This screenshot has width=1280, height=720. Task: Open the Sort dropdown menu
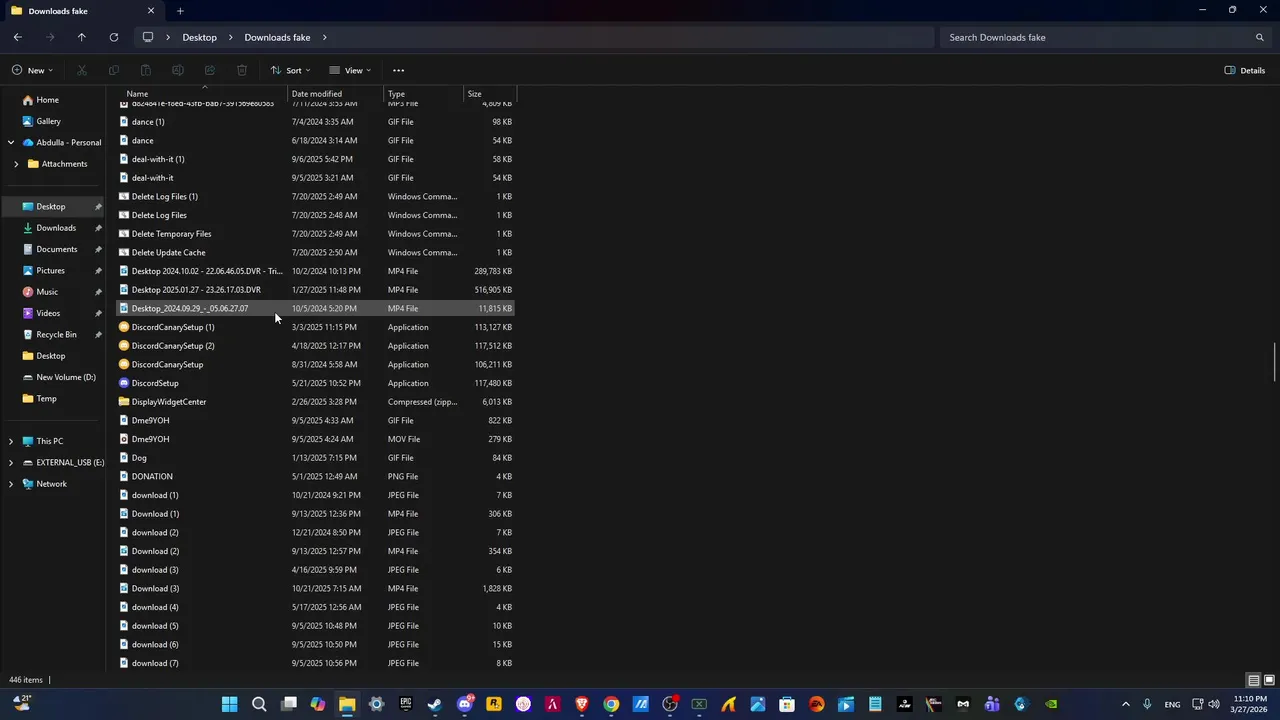click(291, 70)
